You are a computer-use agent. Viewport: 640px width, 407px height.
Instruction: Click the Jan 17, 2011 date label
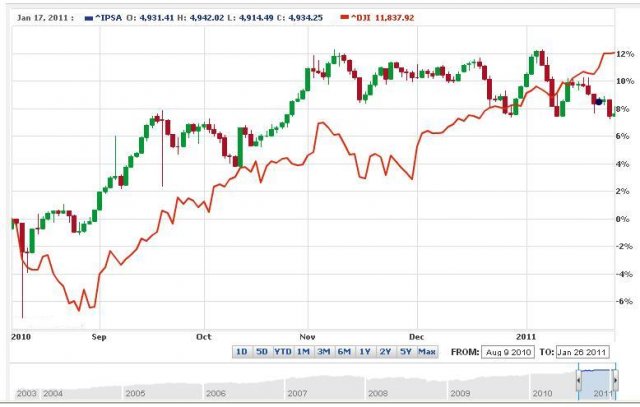pyautogui.click(x=45, y=18)
